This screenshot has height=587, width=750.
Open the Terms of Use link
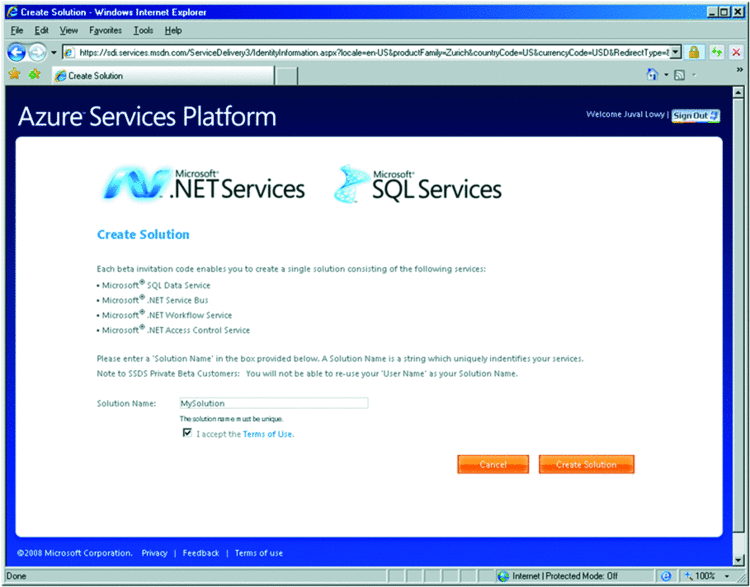(x=268, y=434)
